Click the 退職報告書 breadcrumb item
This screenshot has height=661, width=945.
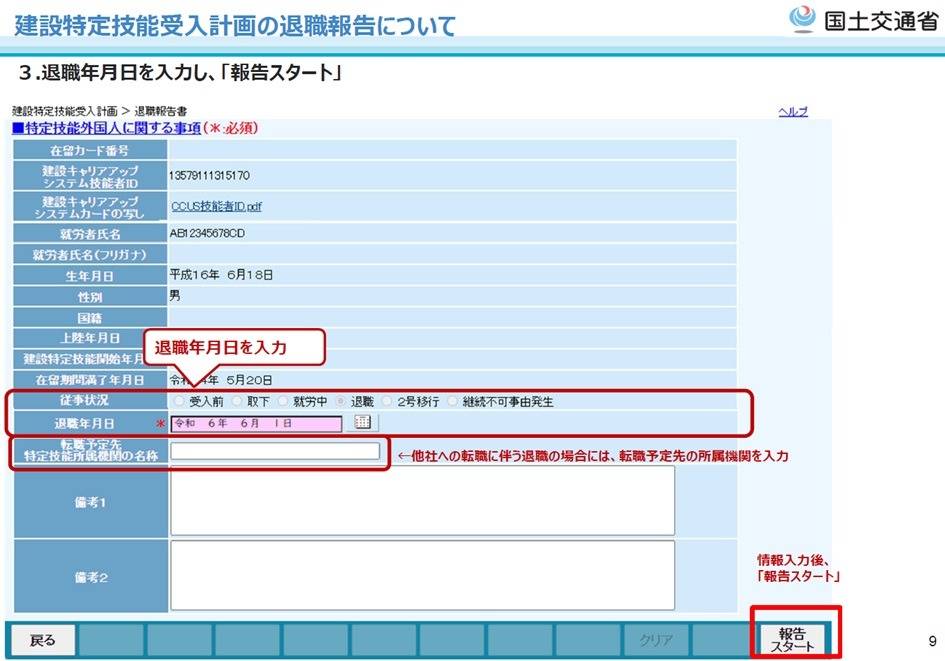pyautogui.click(x=160, y=111)
